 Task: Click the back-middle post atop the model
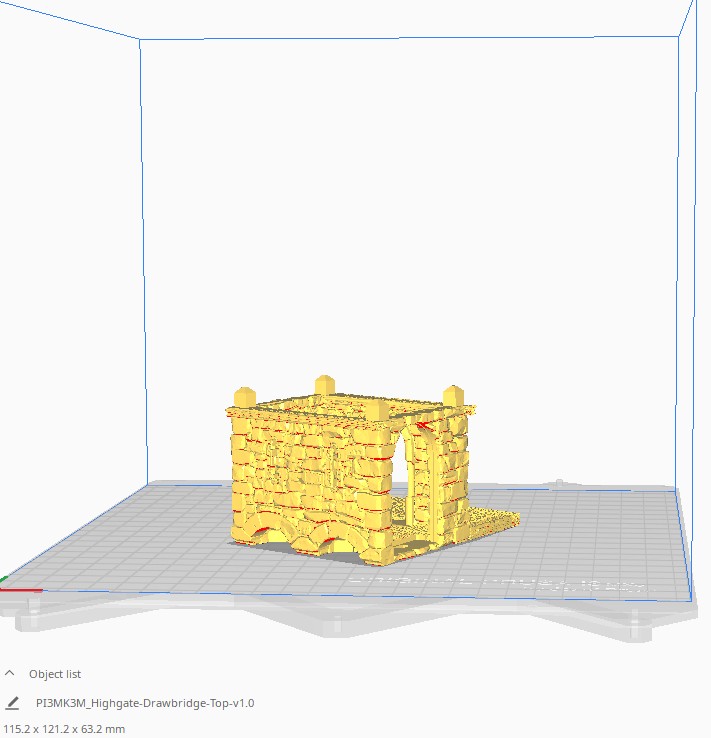pos(324,385)
